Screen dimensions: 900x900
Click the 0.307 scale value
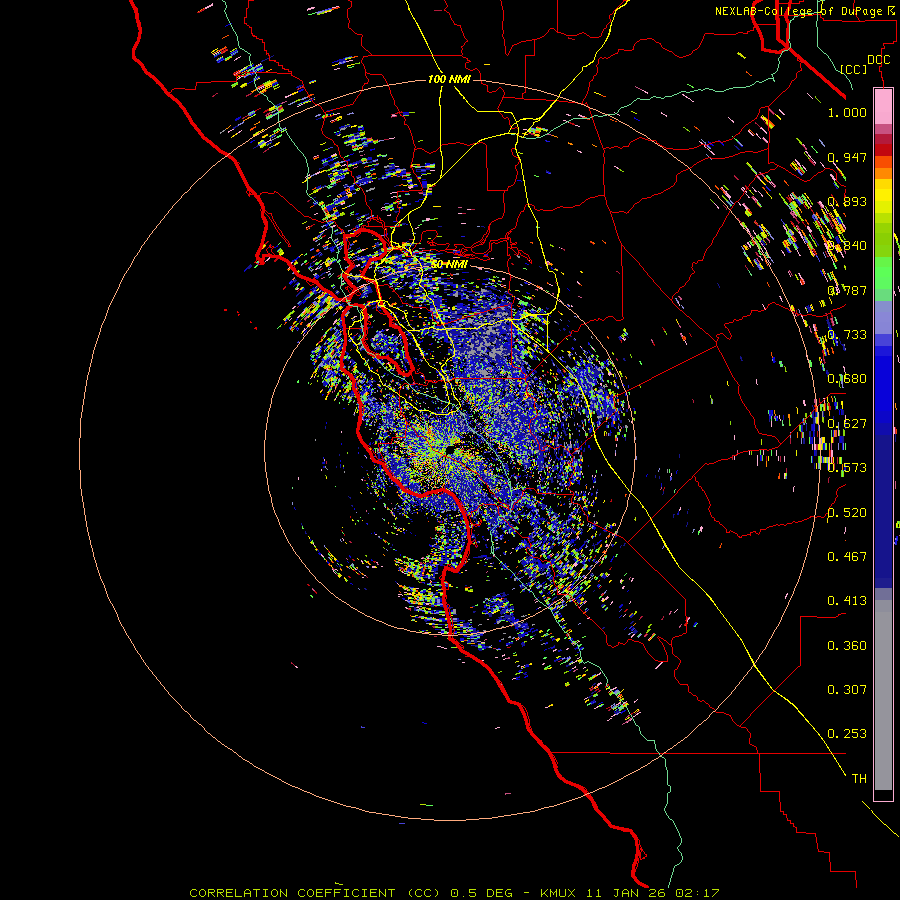click(847, 690)
